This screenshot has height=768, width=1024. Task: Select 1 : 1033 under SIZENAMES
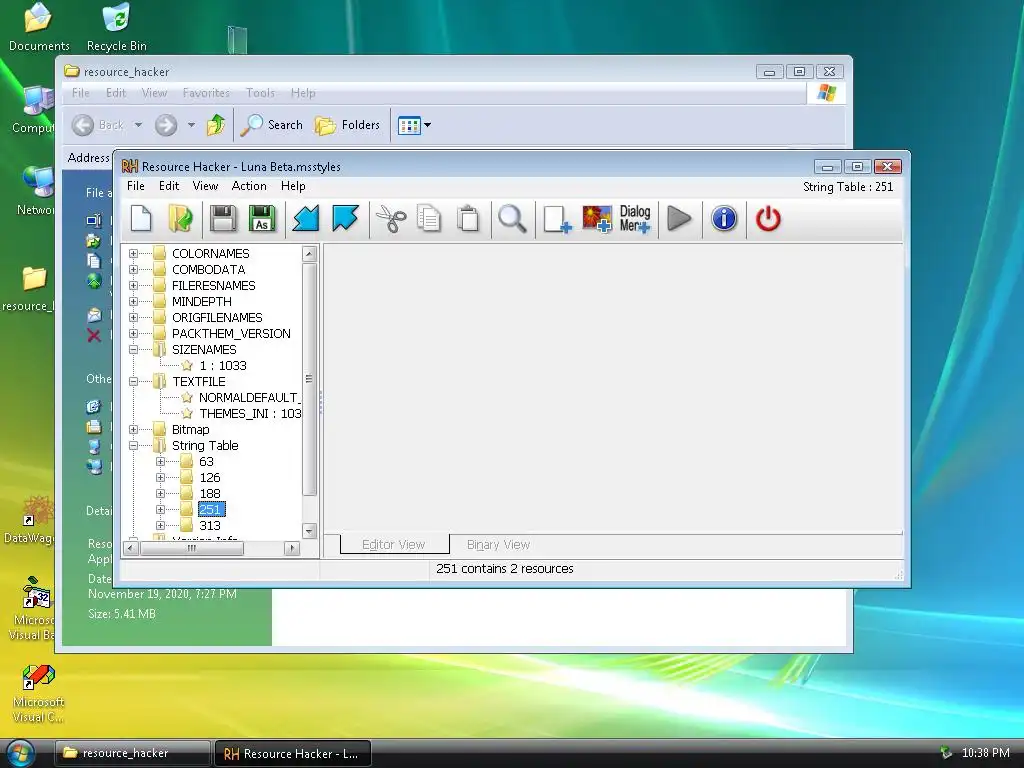[x=223, y=365]
